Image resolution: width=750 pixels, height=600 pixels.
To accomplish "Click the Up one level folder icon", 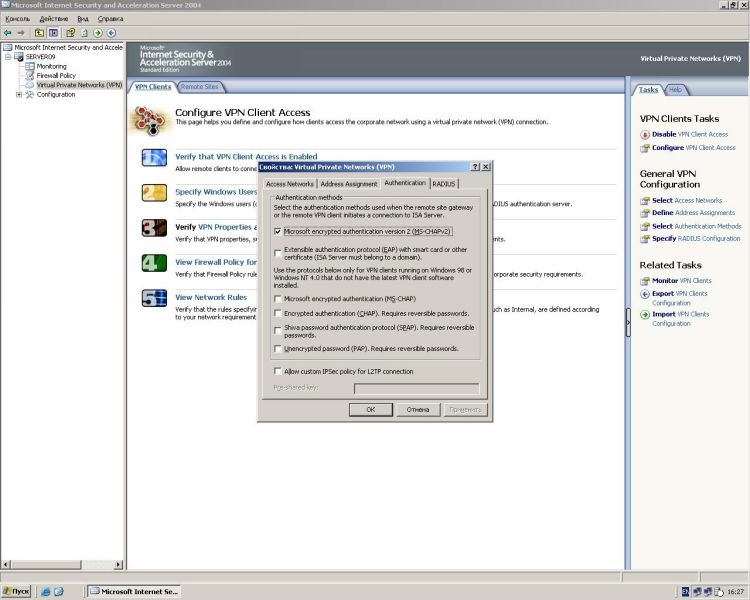I will point(39,33).
